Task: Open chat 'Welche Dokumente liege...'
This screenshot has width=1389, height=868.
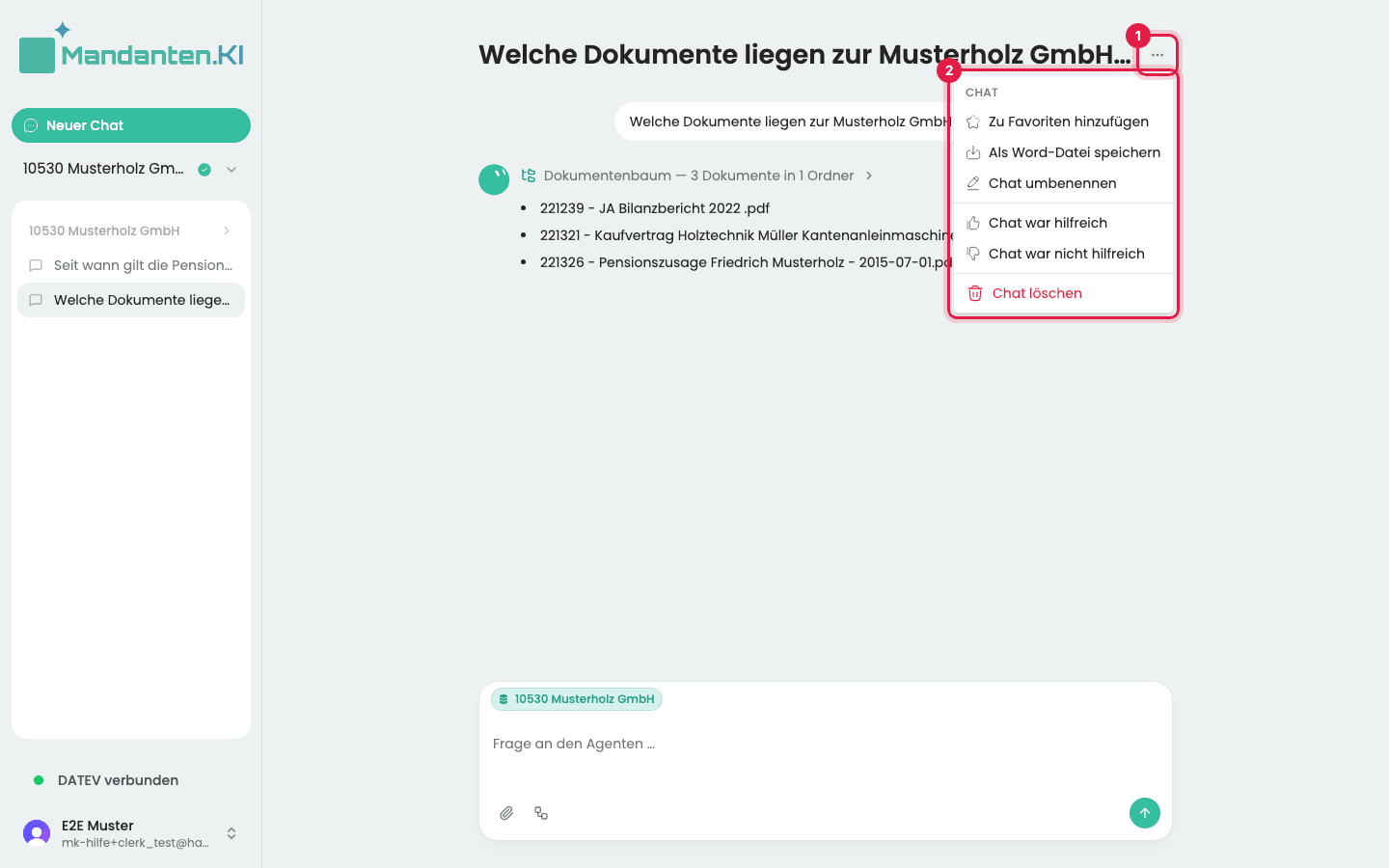Action: pos(131,300)
